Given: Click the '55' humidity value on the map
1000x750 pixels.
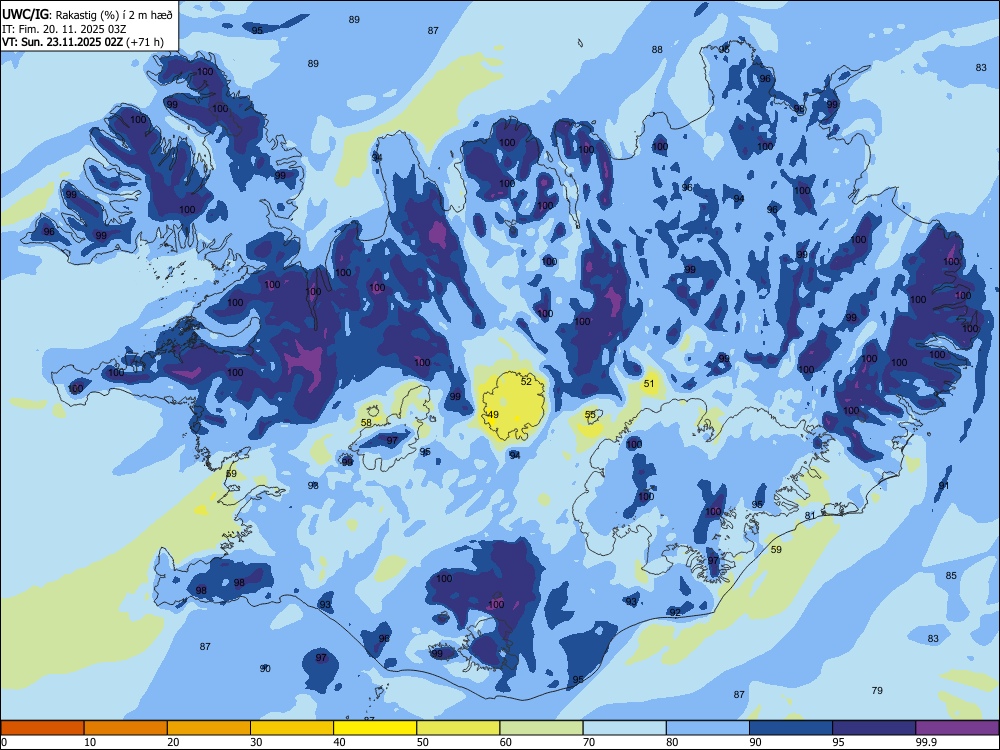Looking at the screenshot, I should pyautogui.click(x=590, y=415).
